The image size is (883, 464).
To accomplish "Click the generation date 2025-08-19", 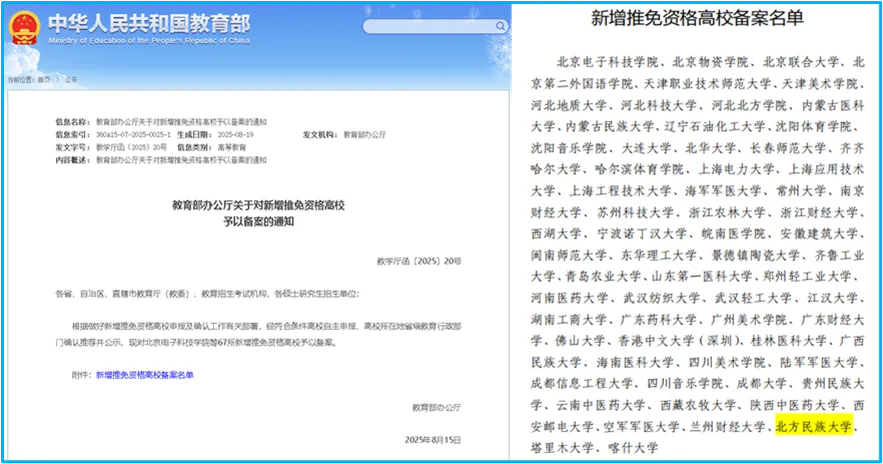I will (235, 135).
